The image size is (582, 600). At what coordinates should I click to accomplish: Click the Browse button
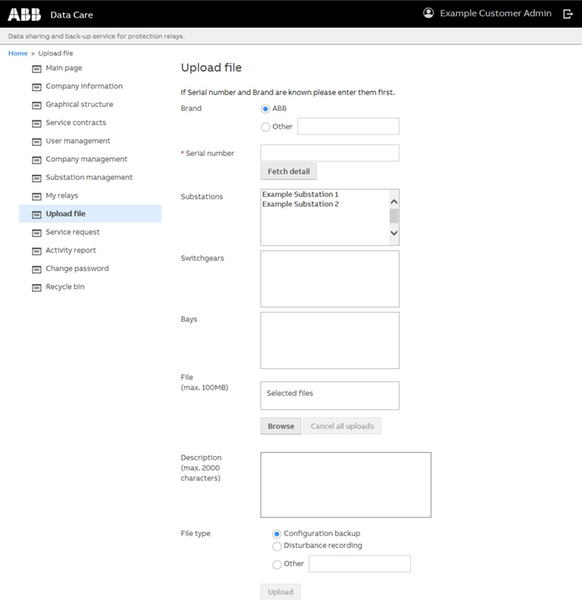tap(281, 426)
